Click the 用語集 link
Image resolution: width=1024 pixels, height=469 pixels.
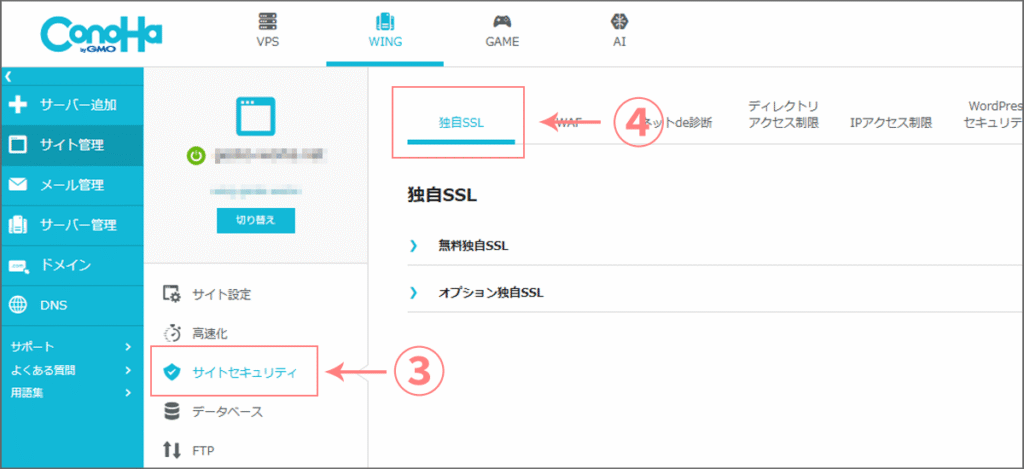click(27, 393)
